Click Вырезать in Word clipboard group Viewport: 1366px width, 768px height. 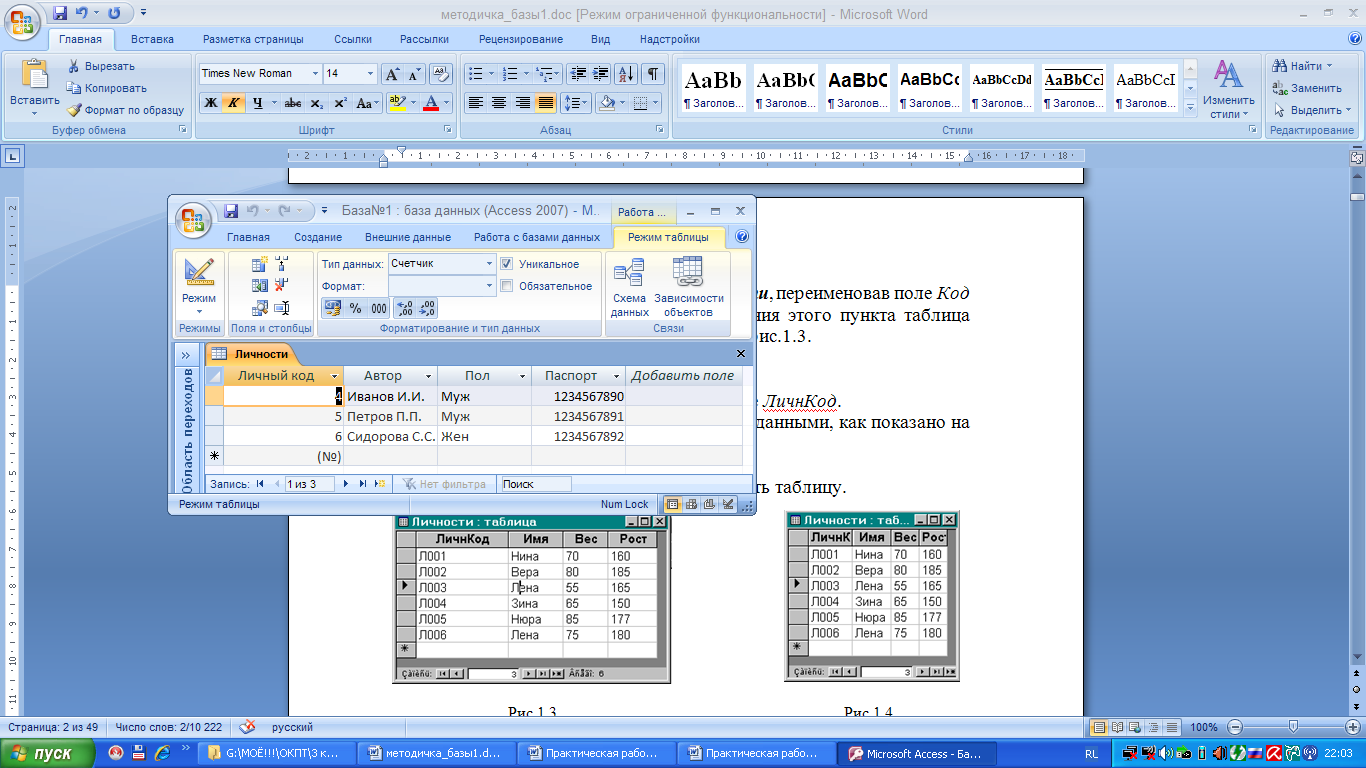click(101, 66)
